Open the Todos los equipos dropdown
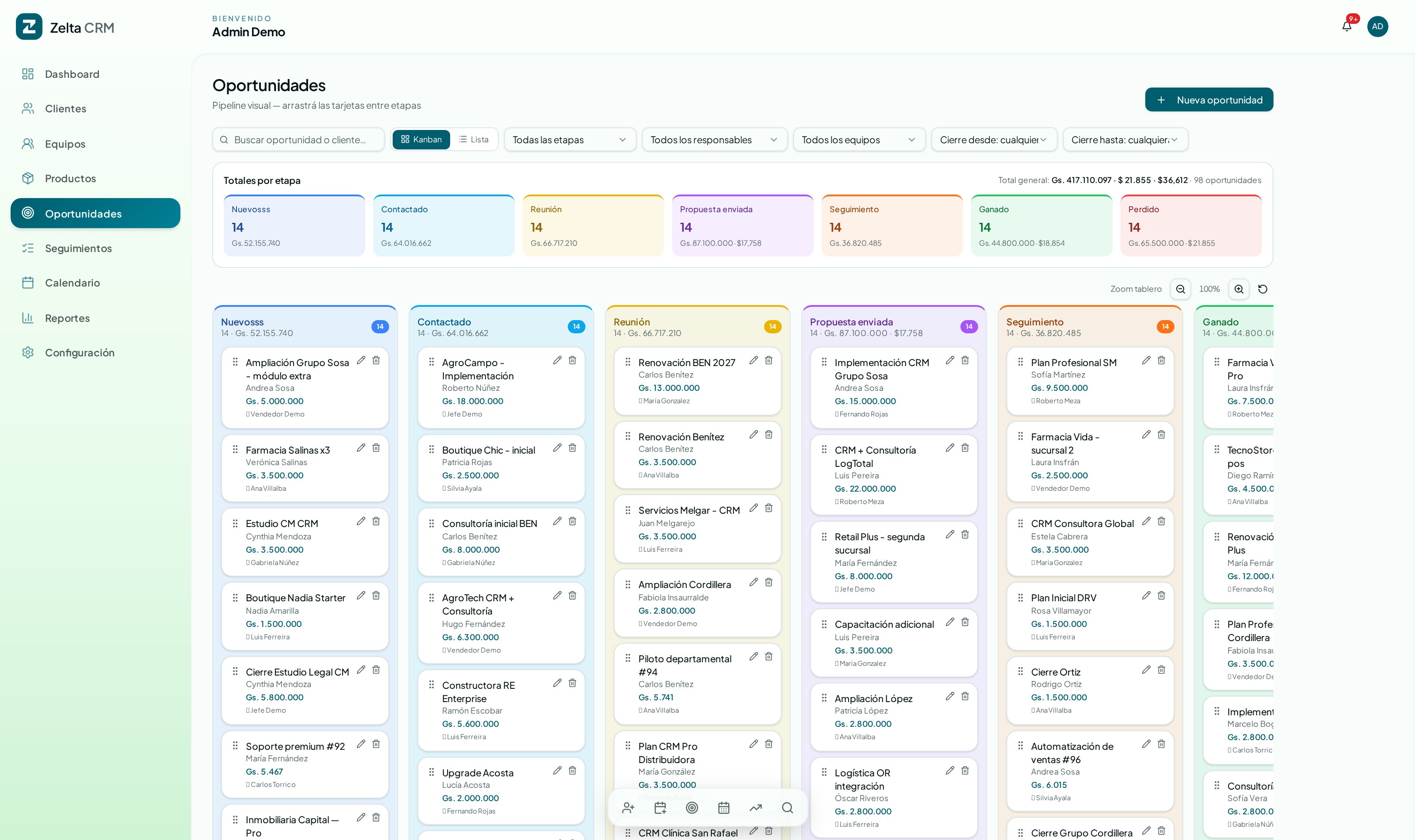This screenshot has height=840, width=1415. pyautogui.click(x=859, y=140)
